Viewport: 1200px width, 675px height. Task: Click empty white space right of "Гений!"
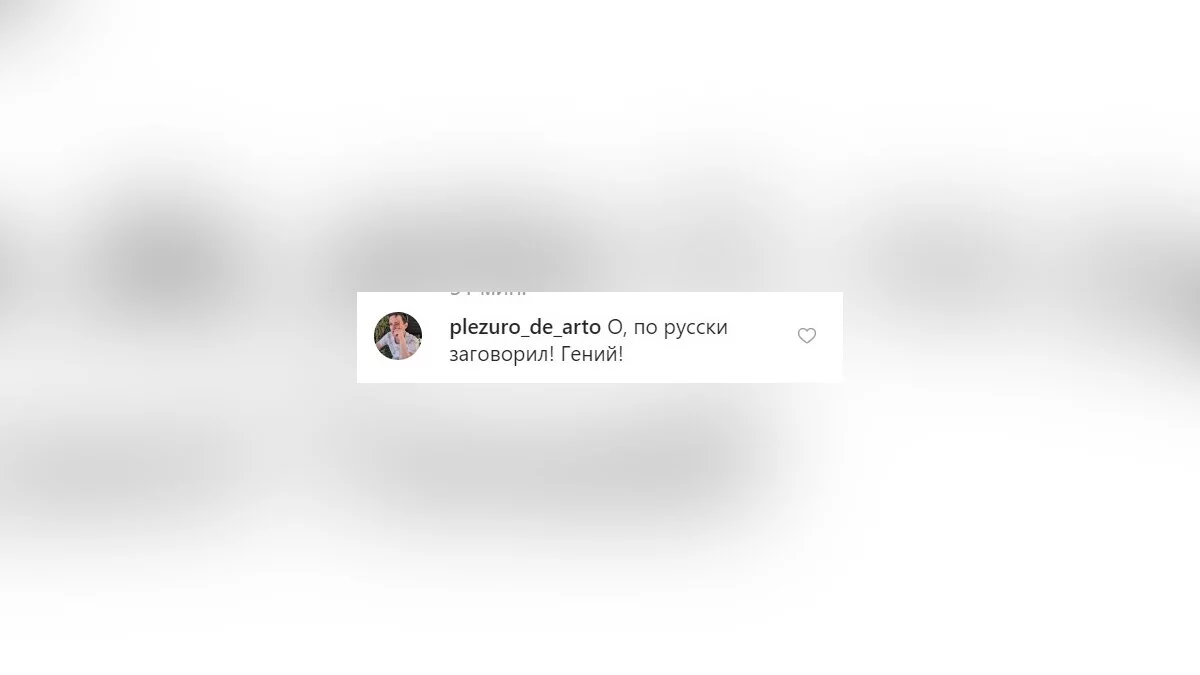tap(700, 356)
